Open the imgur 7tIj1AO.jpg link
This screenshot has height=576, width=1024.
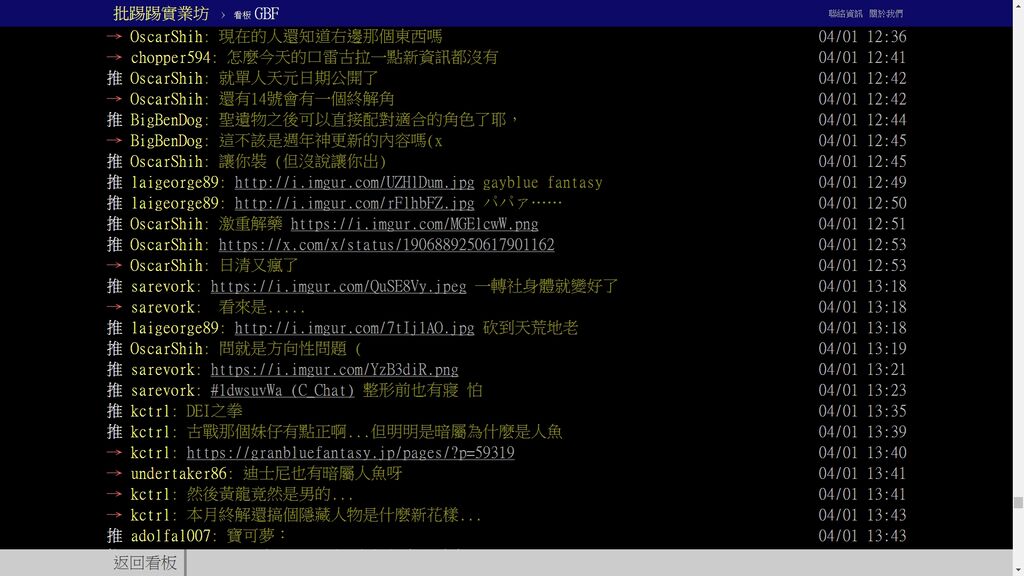point(354,329)
